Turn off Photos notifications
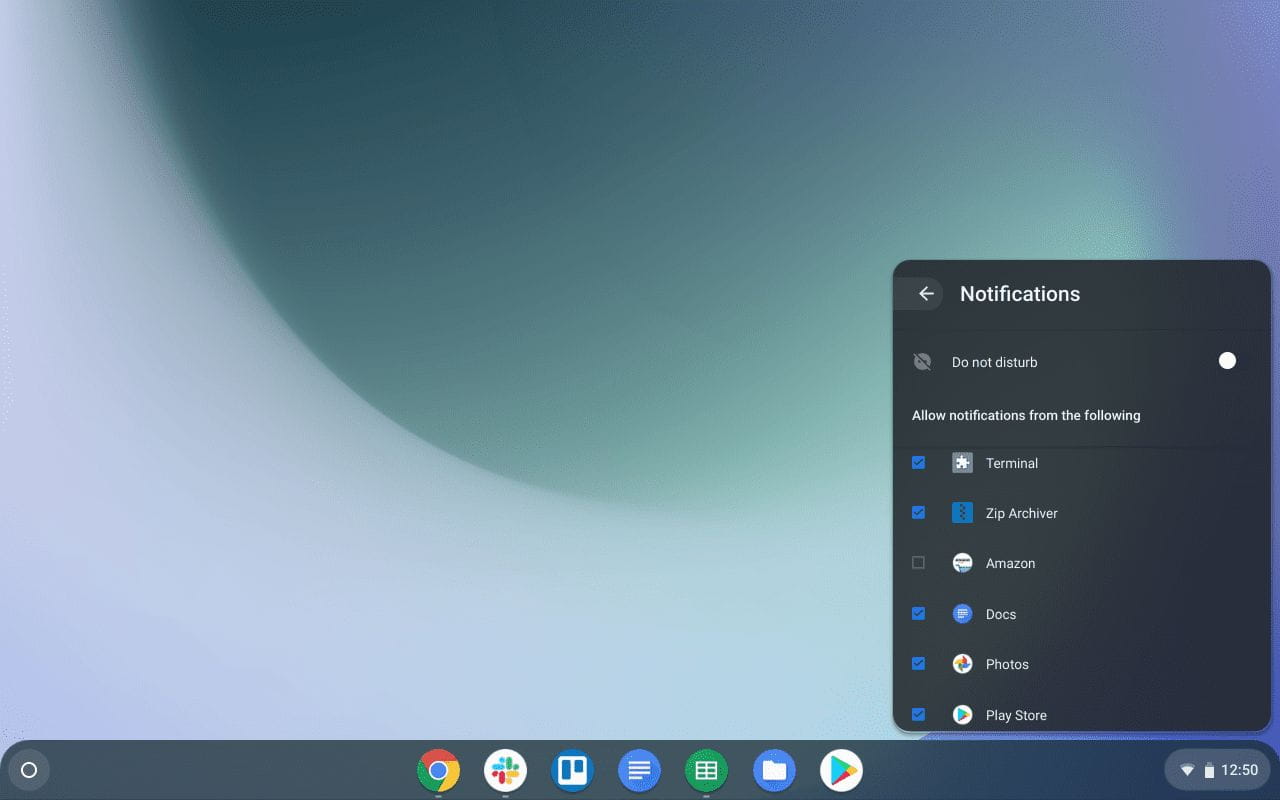Image resolution: width=1280 pixels, height=800 pixels. pos(918,663)
